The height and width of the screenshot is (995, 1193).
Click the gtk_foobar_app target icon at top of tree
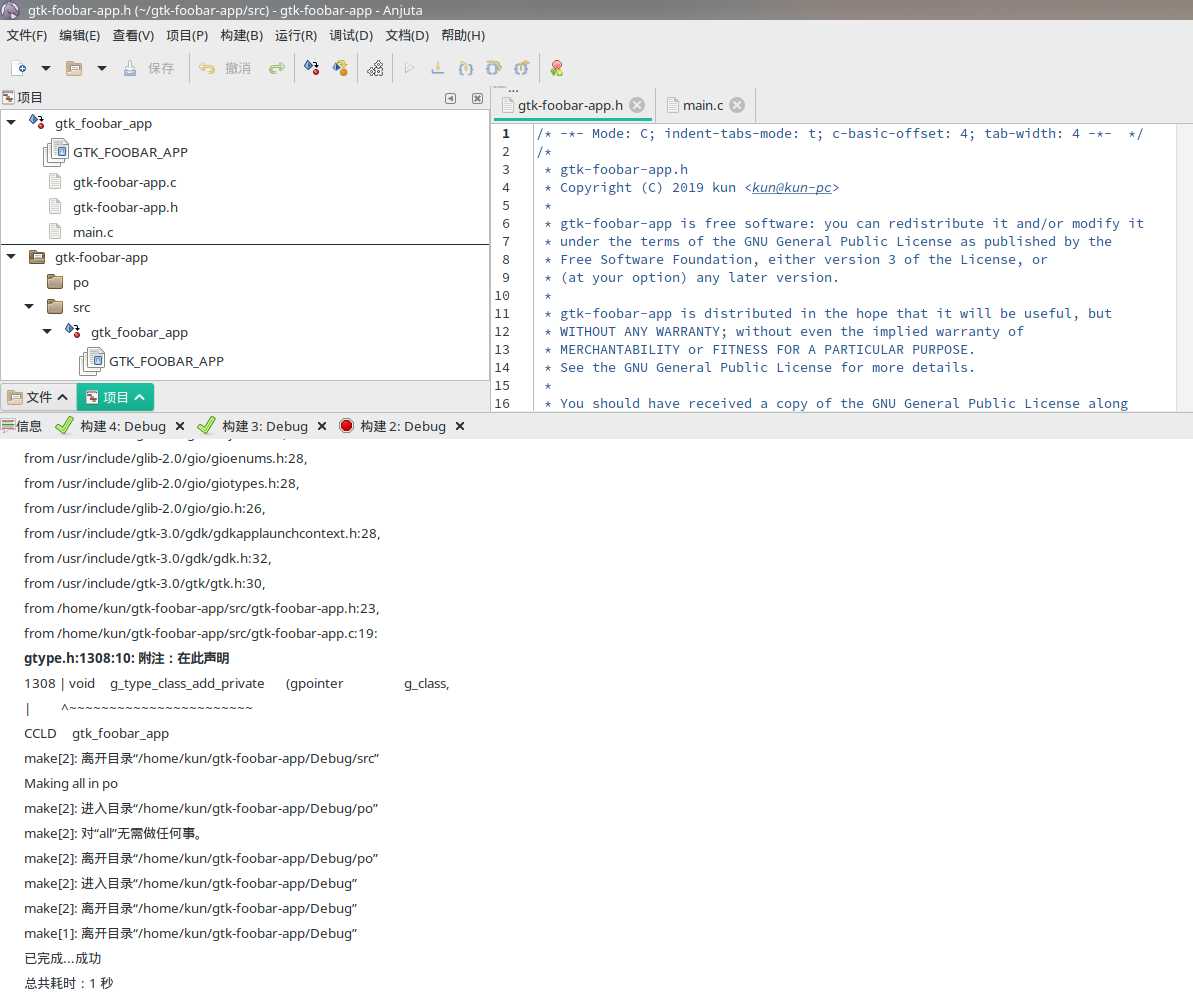[37, 122]
